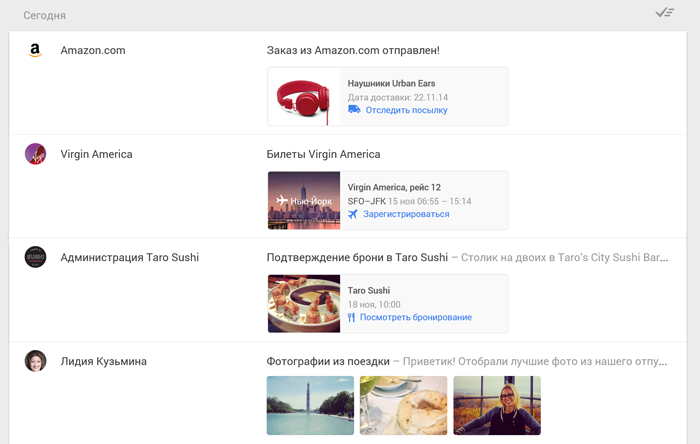
Task: Click the delivery truck icon
Action: tap(353, 110)
